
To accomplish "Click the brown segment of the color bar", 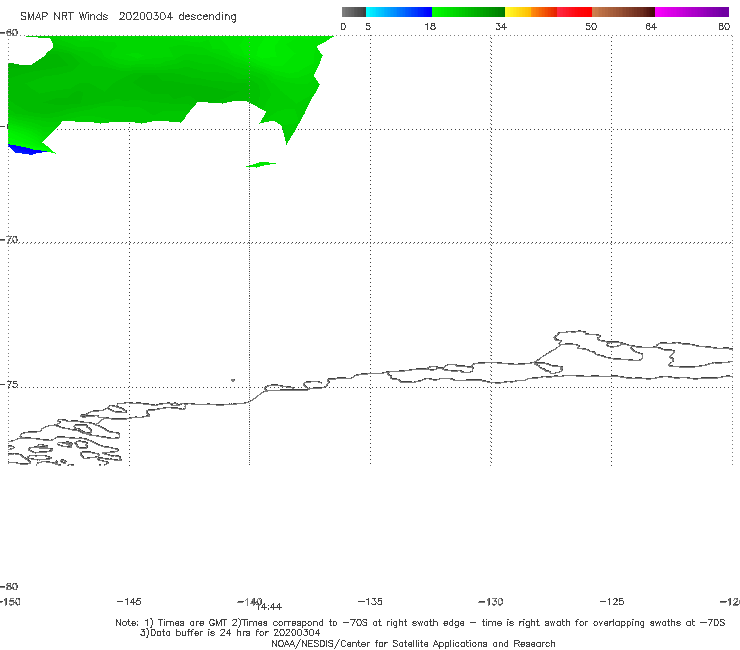I will point(623,12).
